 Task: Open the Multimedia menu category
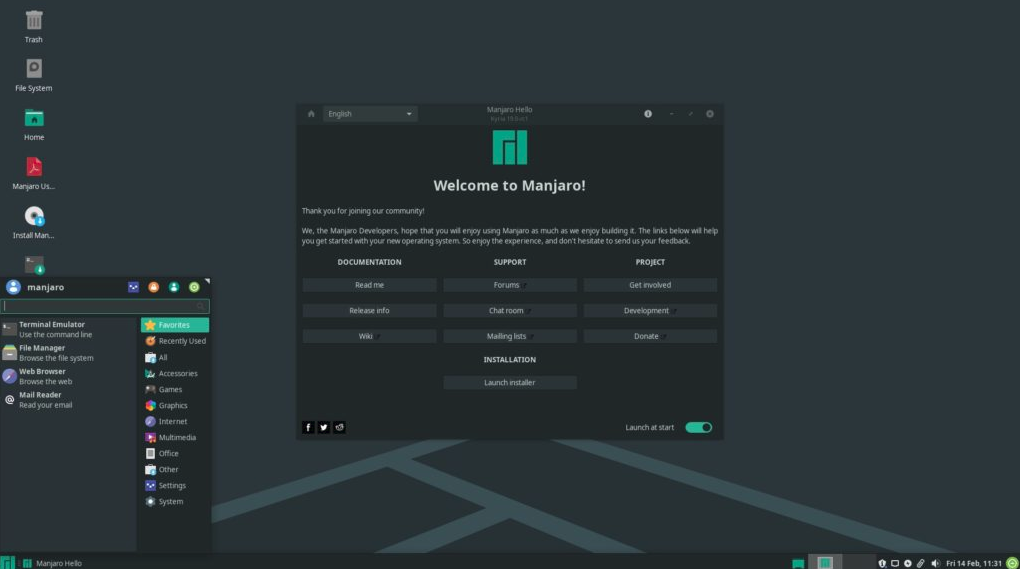tap(177, 438)
